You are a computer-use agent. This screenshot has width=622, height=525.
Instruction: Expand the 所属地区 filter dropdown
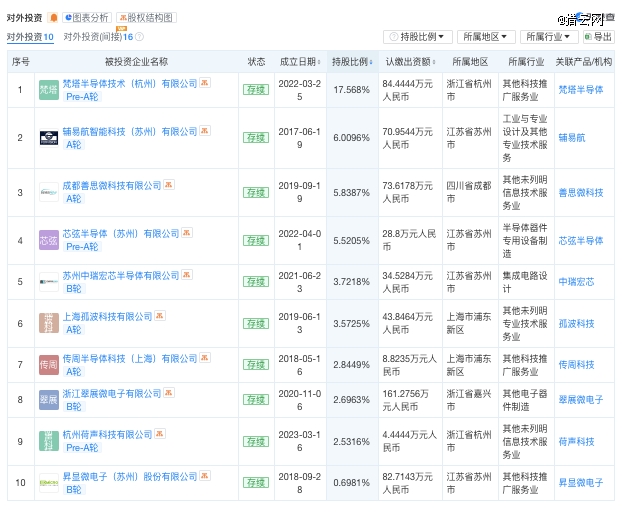pyautogui.click(x=486, y=37)
